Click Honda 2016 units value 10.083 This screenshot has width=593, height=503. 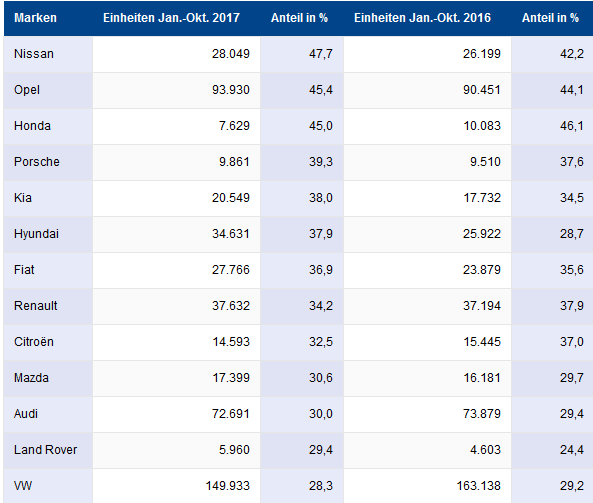[x=482, y=126]
